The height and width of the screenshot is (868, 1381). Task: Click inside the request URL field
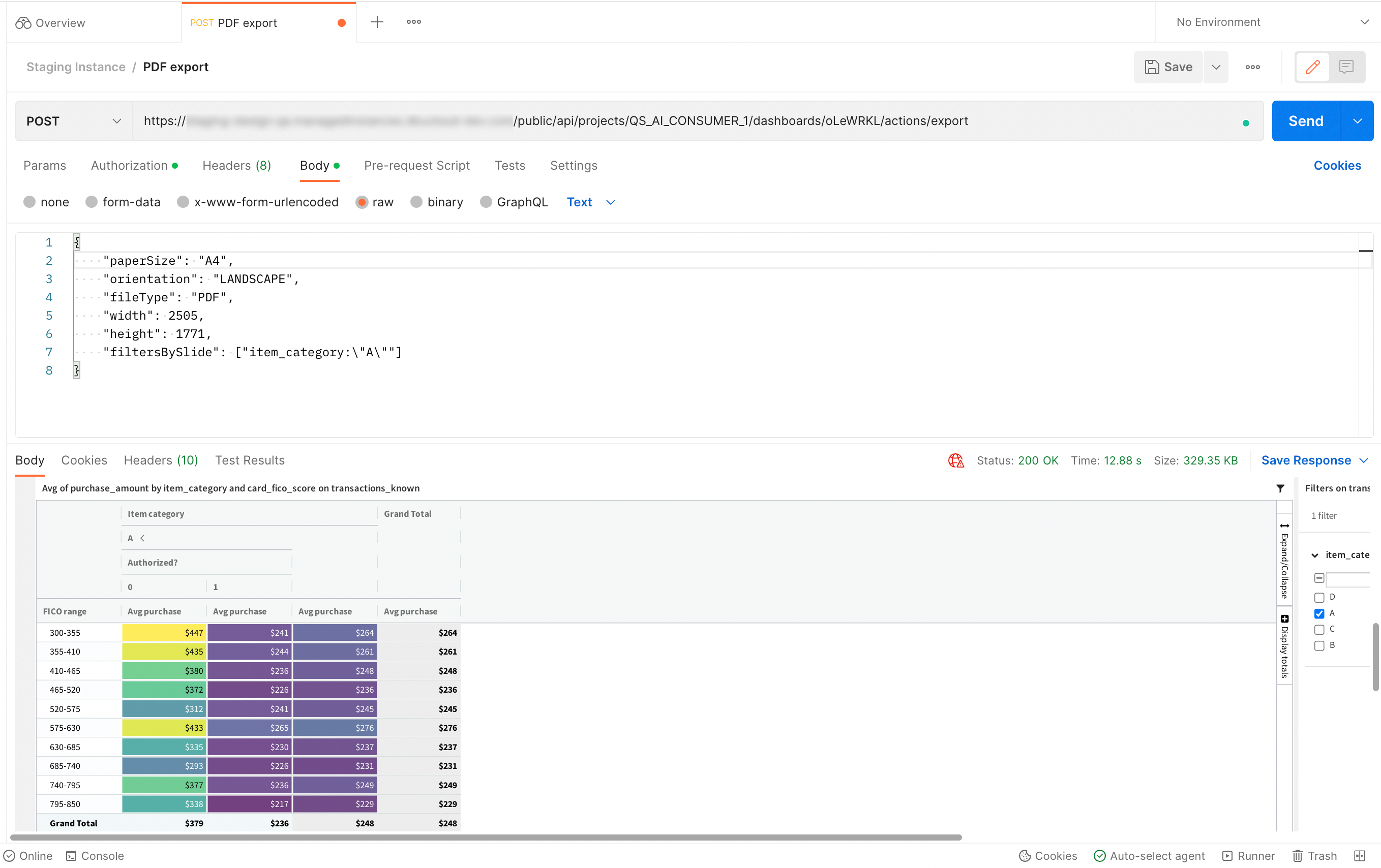688,120
